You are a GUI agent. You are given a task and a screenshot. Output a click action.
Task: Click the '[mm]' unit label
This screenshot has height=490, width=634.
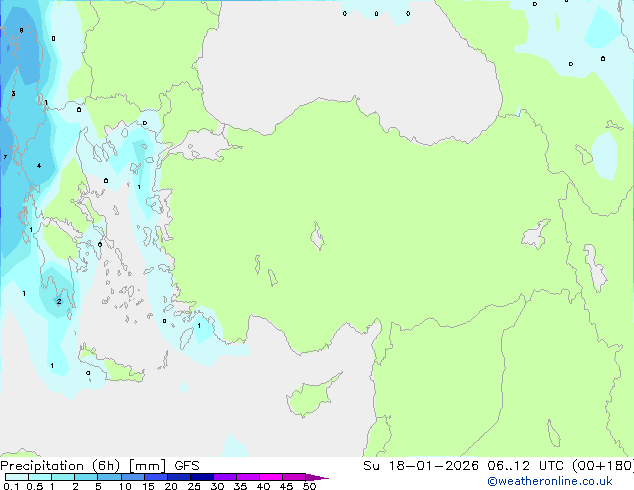pyautogui.click(x=147, y=466)
